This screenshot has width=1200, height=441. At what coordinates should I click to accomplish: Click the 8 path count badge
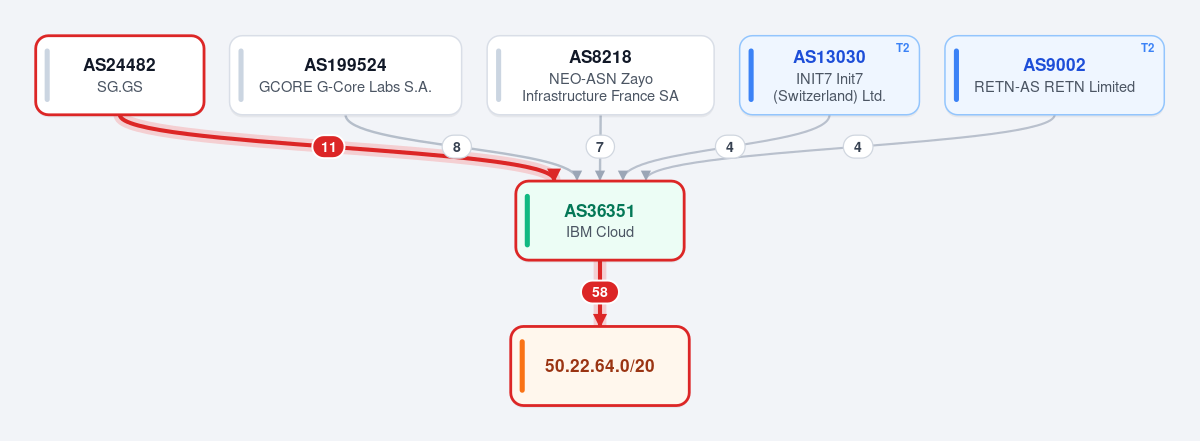457,147
